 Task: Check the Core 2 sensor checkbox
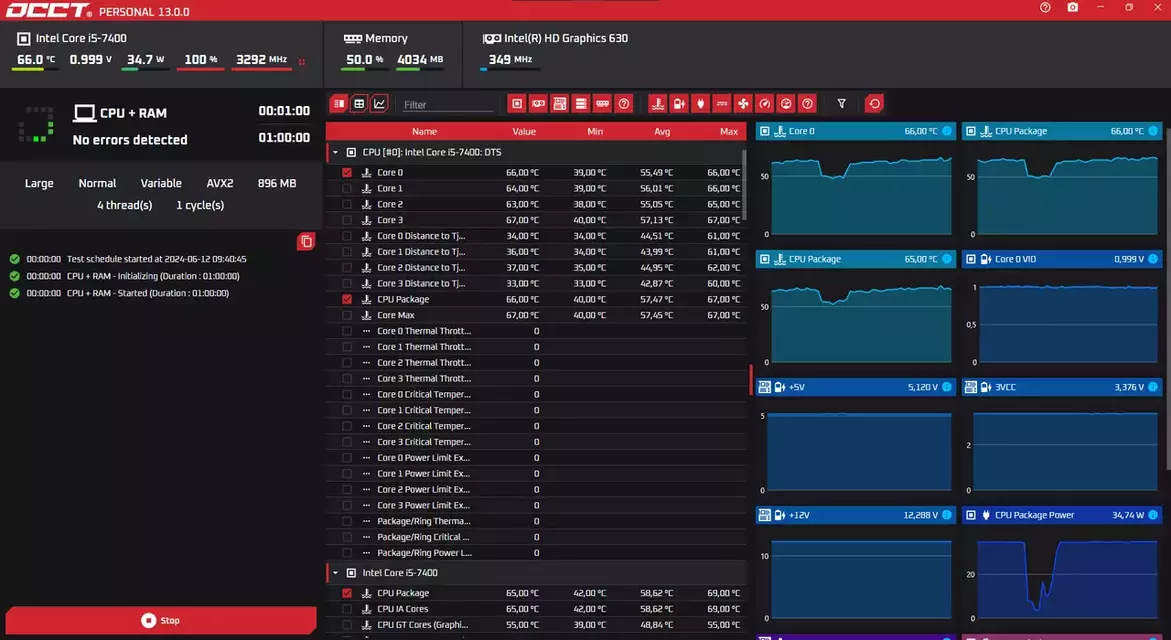point(347,204)
